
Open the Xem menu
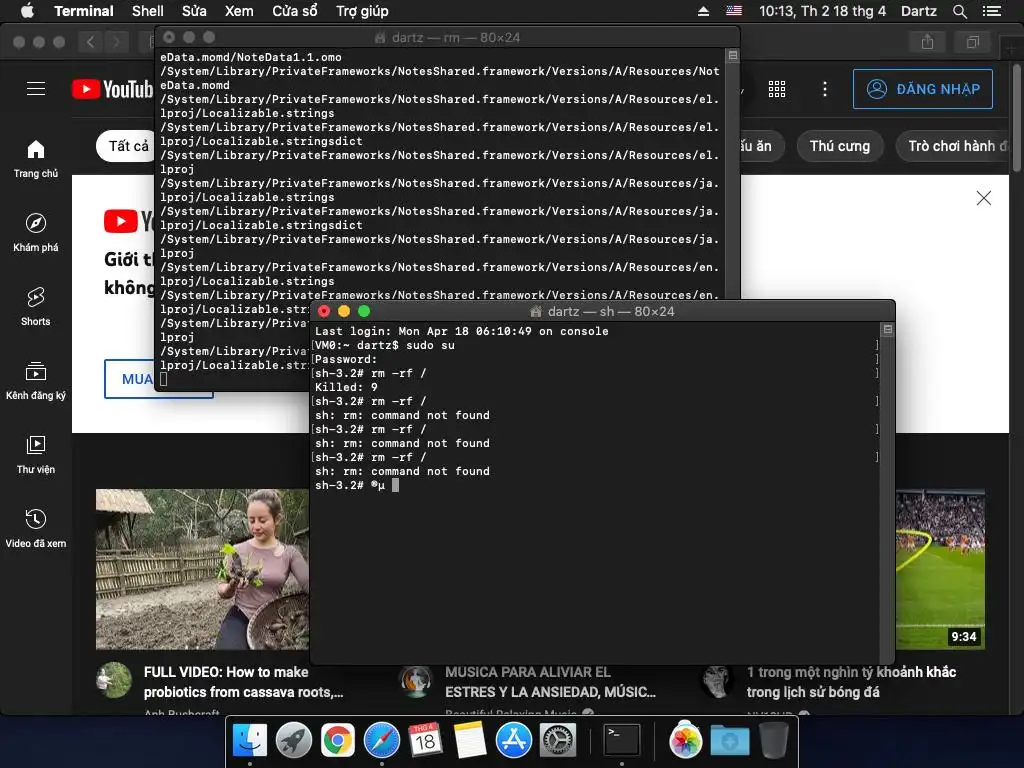[x=239, y=11]
